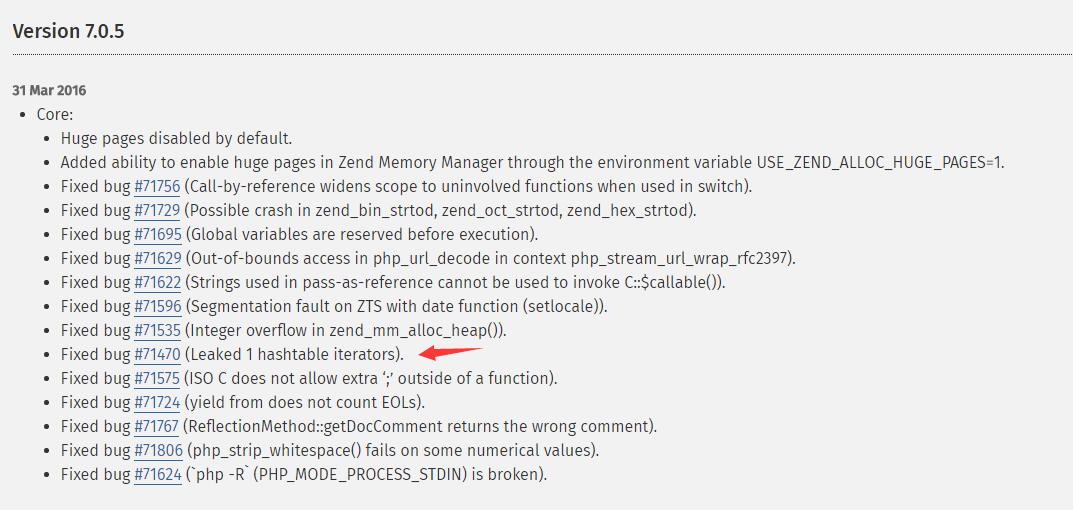1073x510 pixels.
Task: Open bug #71806 php_strip_whitespace link
Action: pos(158,450)
